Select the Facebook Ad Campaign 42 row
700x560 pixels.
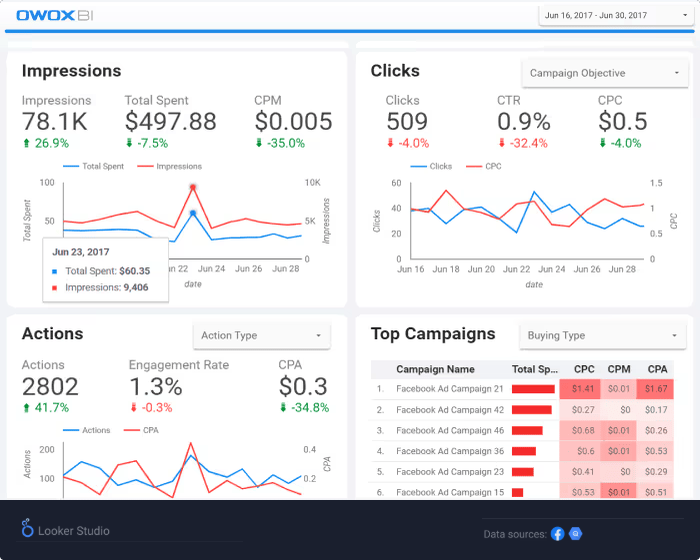522,410
